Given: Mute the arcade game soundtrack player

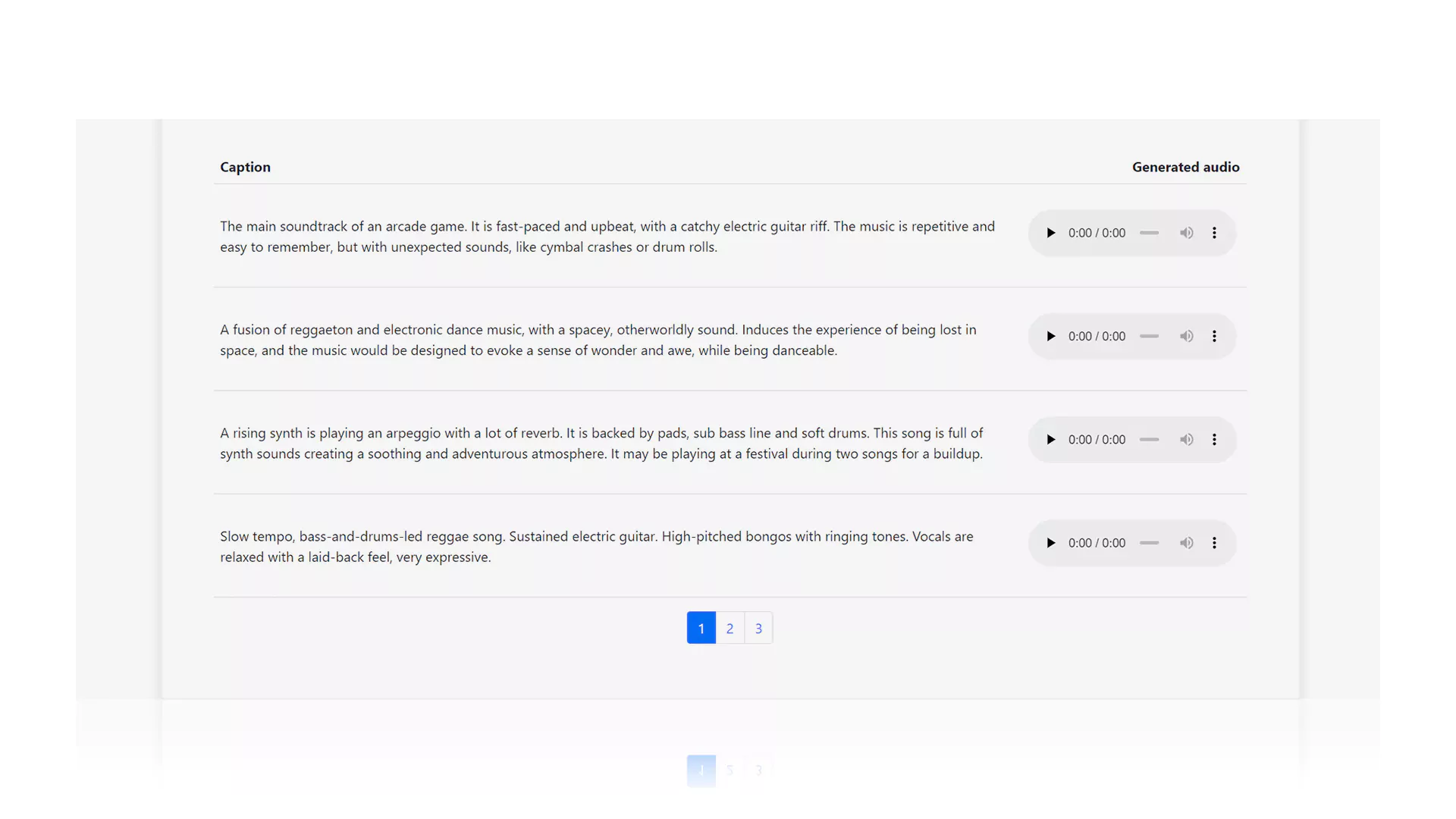Looking at the screenshot, I should click(1186, 233).
